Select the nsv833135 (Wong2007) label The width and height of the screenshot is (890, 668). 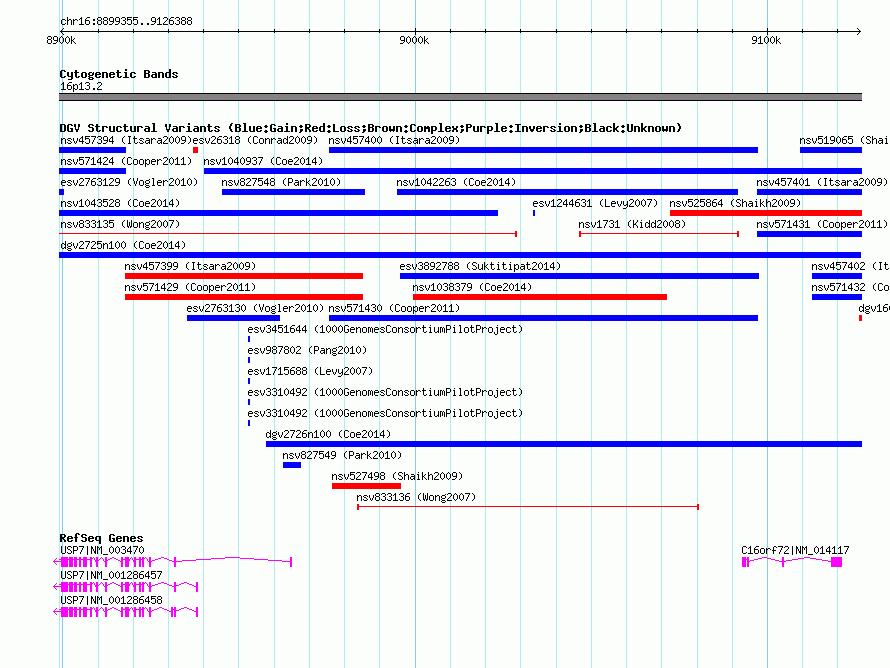[120, 224]
